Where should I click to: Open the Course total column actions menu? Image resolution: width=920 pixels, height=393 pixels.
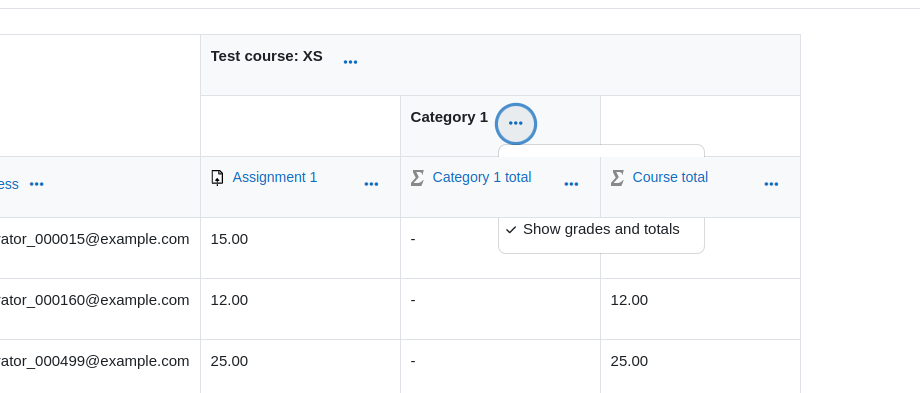pos(771,184)
